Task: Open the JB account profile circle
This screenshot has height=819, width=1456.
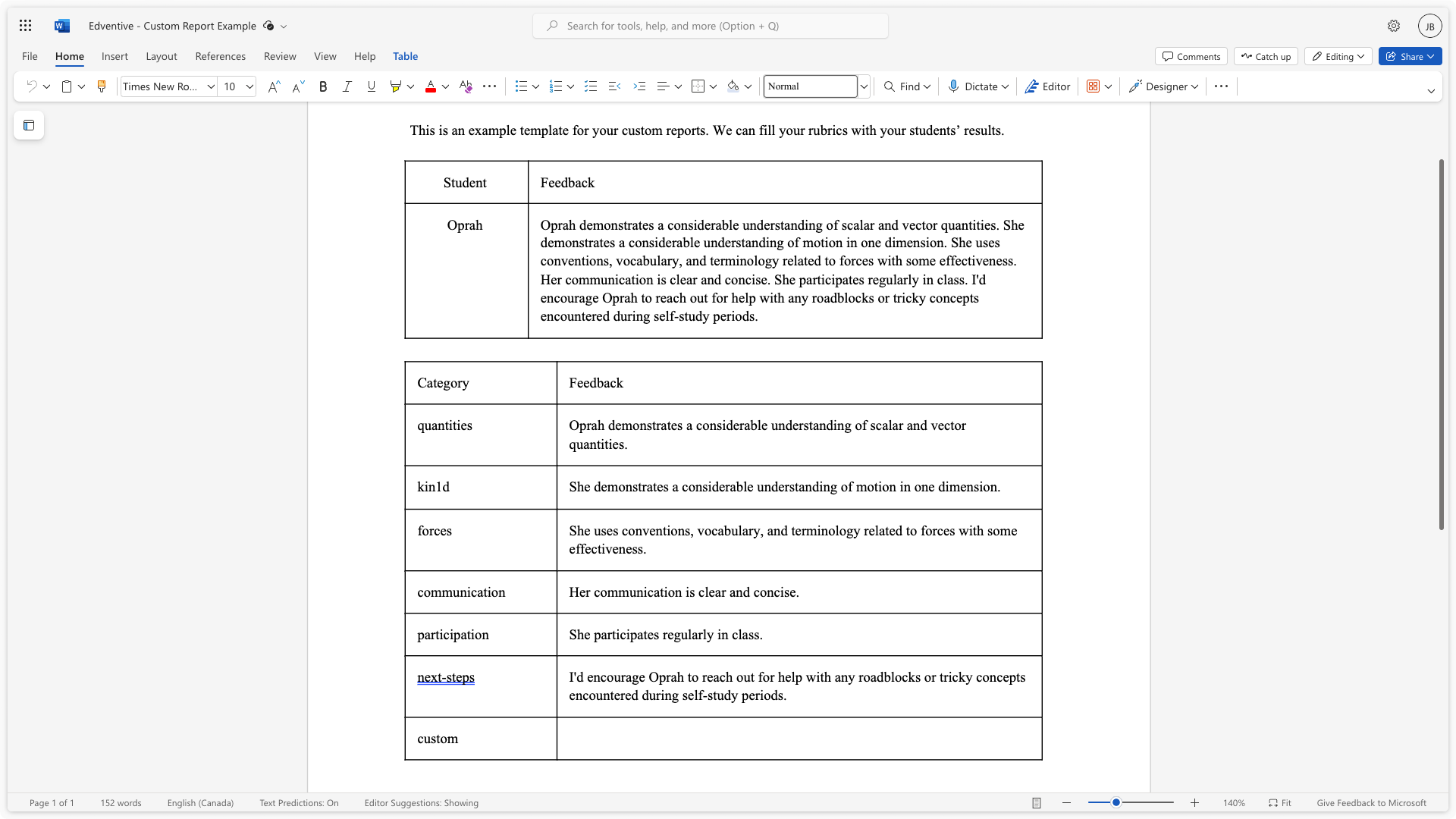Action: (1429, 26)
